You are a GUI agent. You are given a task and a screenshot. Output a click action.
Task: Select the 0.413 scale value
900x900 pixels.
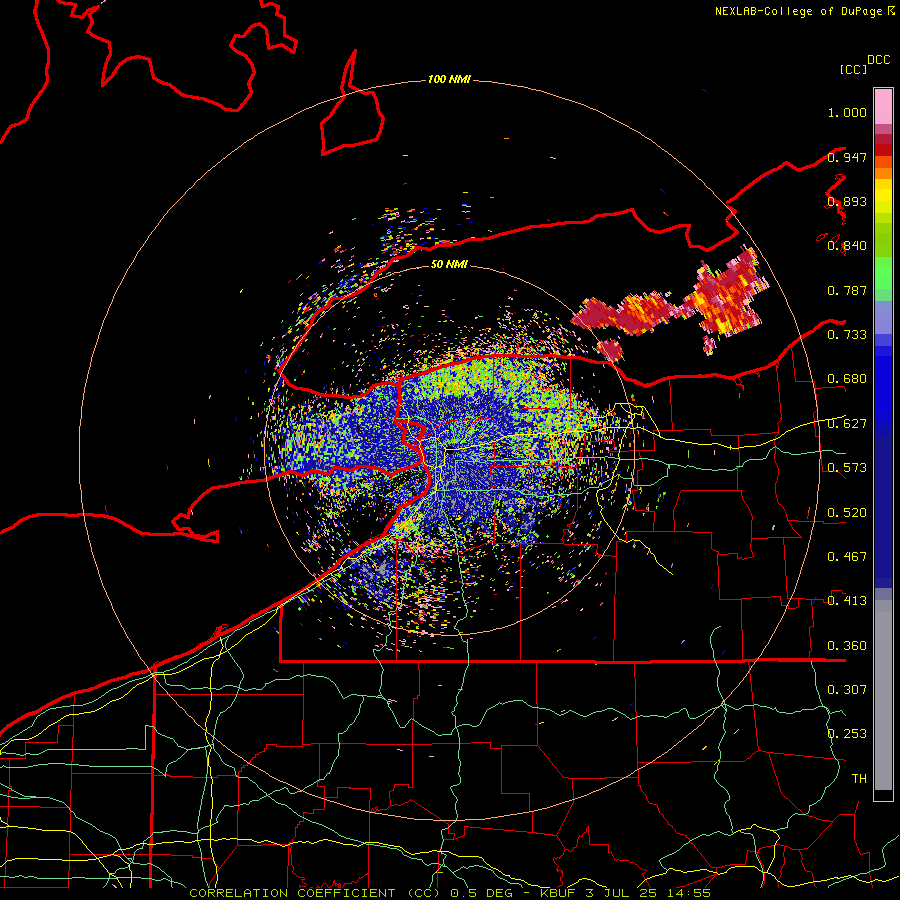[x=847, y=601]
